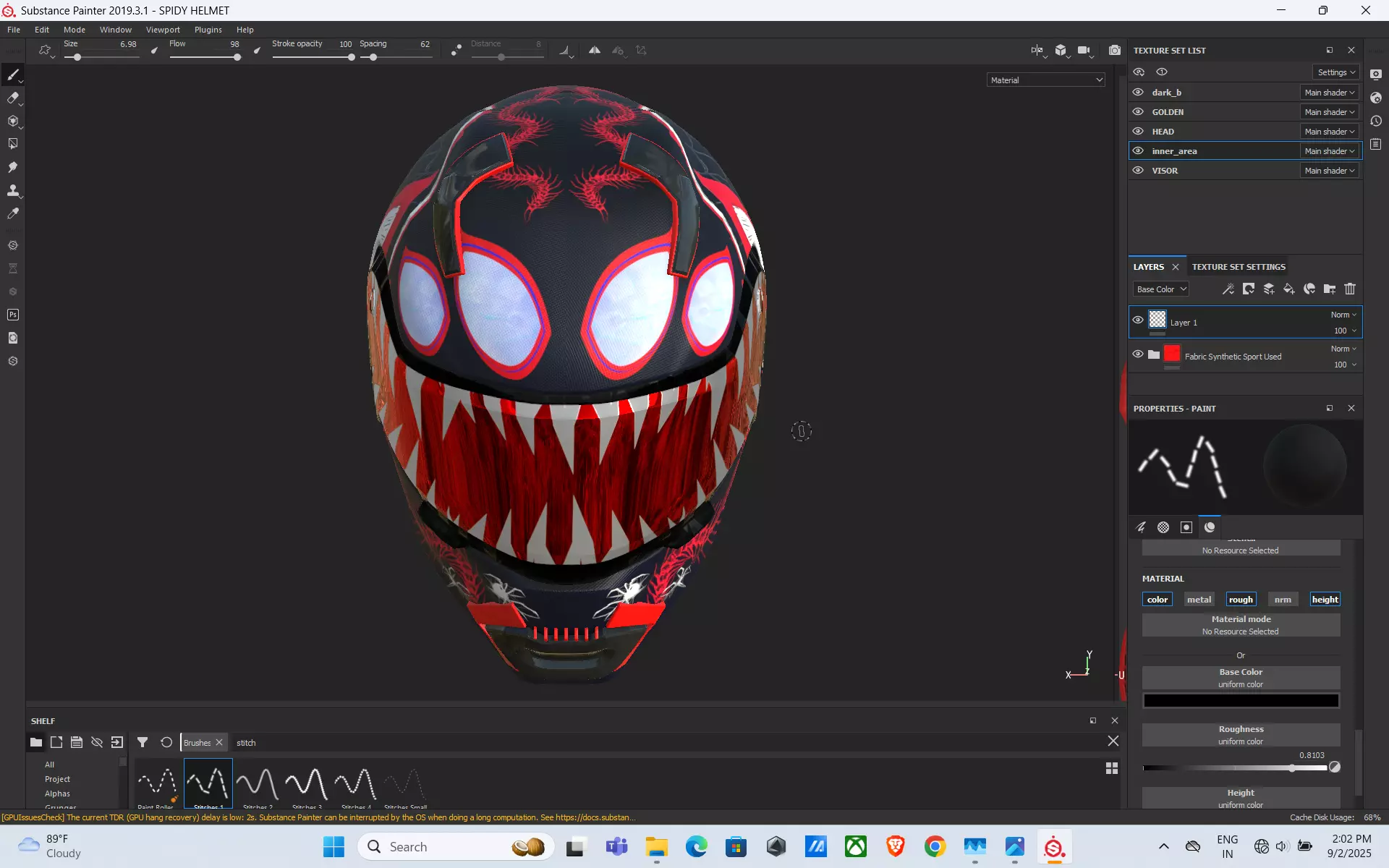Open Main shader dropdown for VISOR
The height and width of the screenshot is (868, 1389).
pyautogui.click(x=1330, y=170)
